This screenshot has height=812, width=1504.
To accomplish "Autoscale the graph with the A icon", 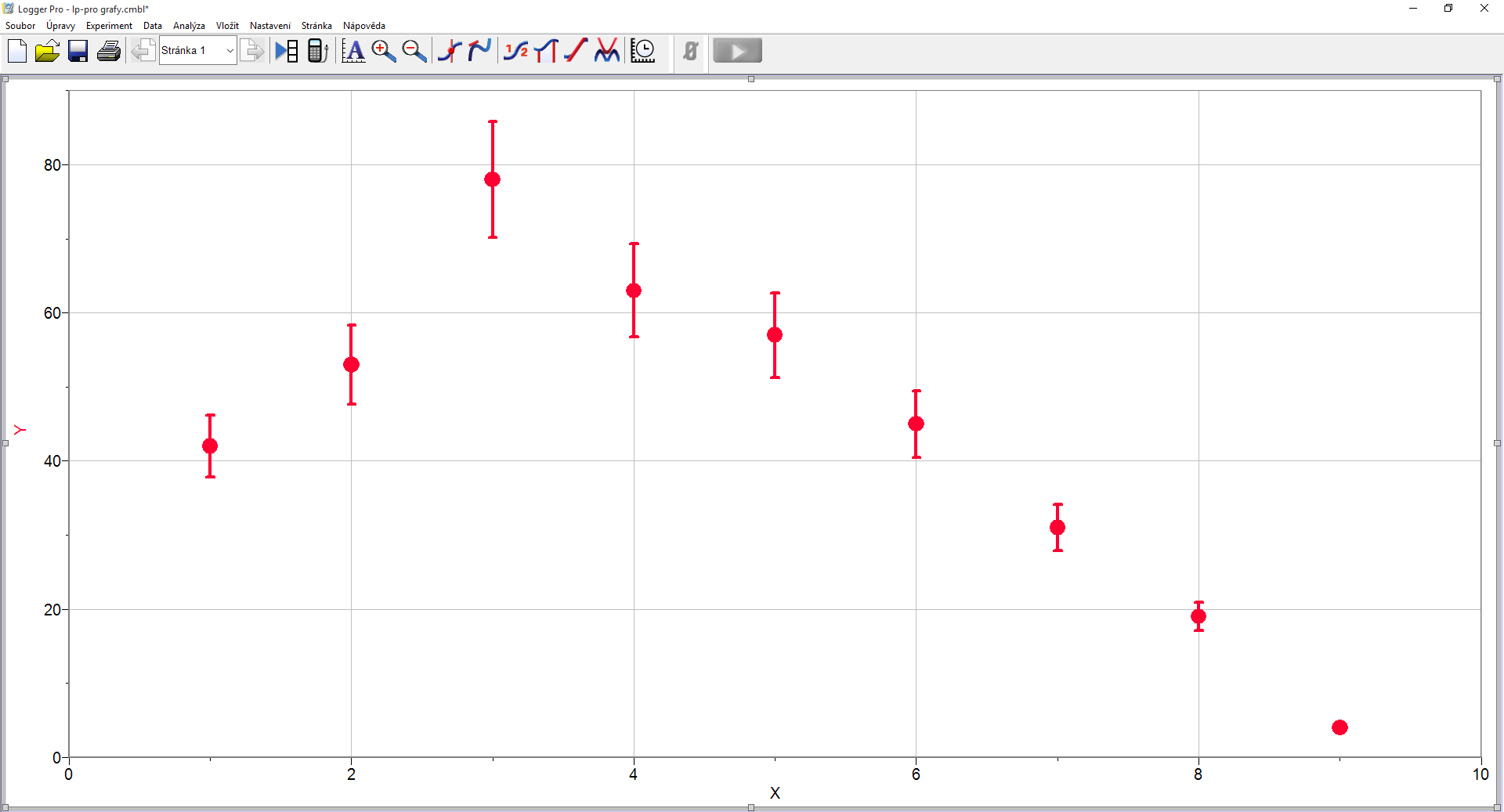I will point(353,51).
